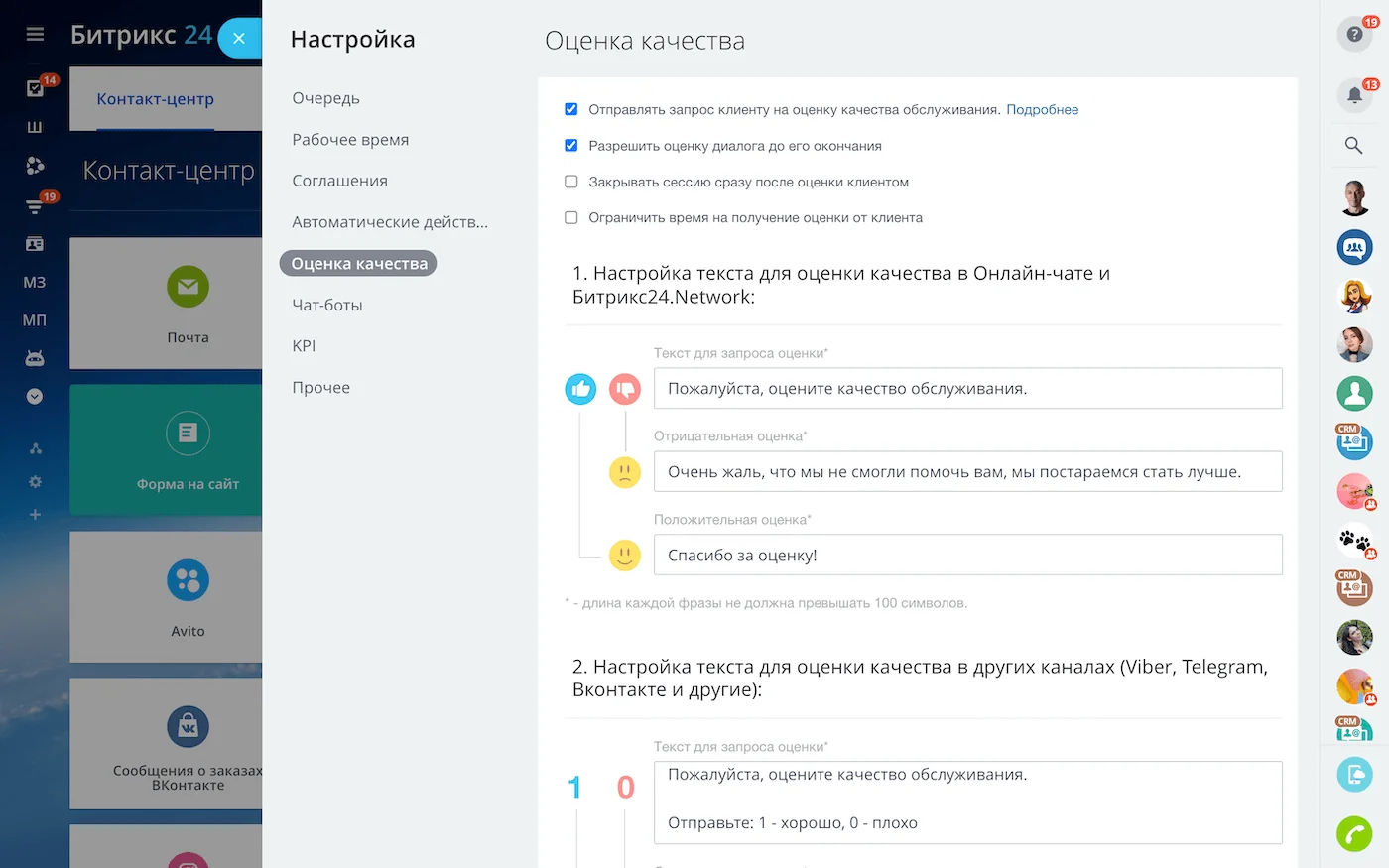Open the notifications bell with 13 alerts

tap(1353, 91)
